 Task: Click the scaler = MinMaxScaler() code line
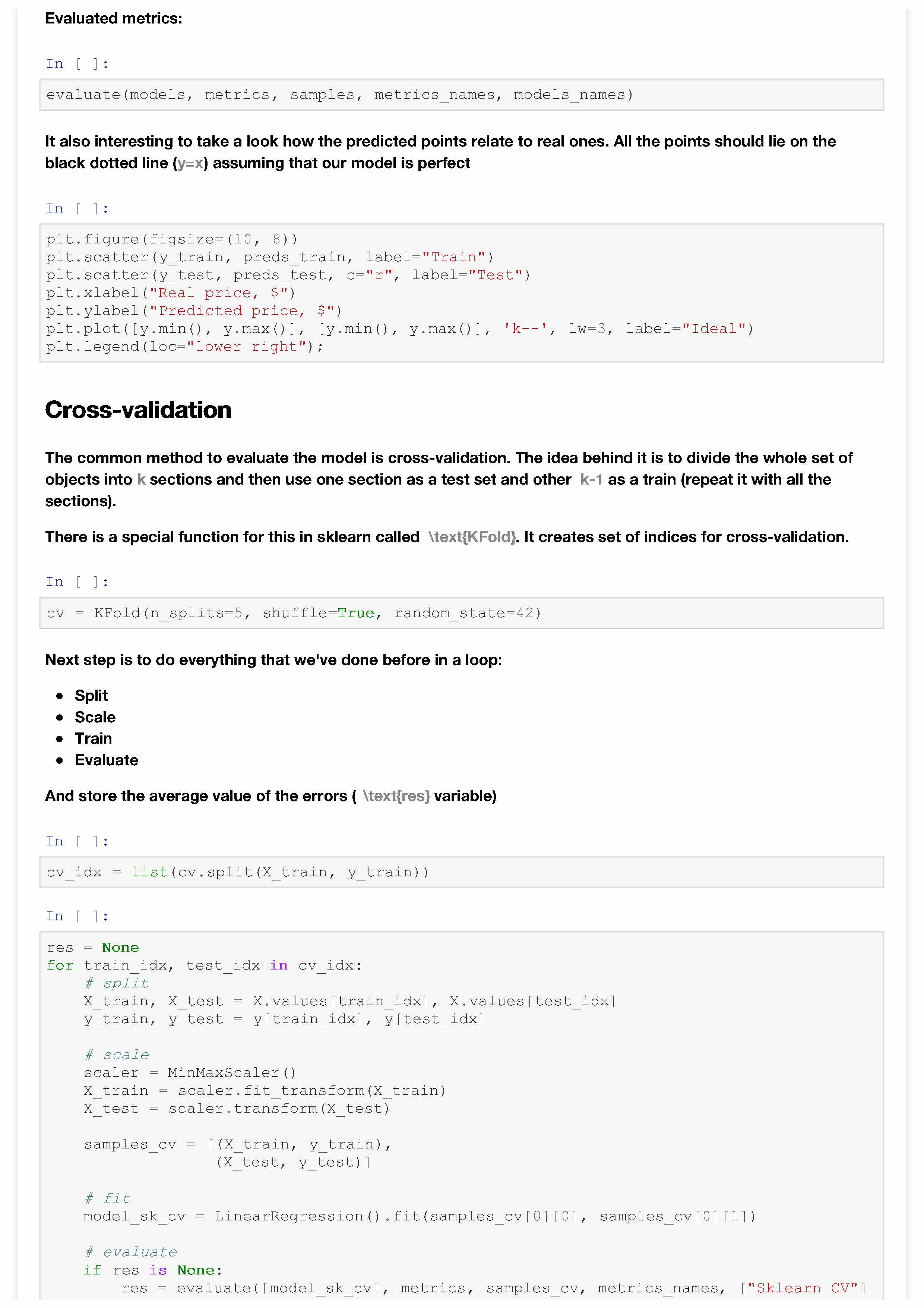[190, 1073]
